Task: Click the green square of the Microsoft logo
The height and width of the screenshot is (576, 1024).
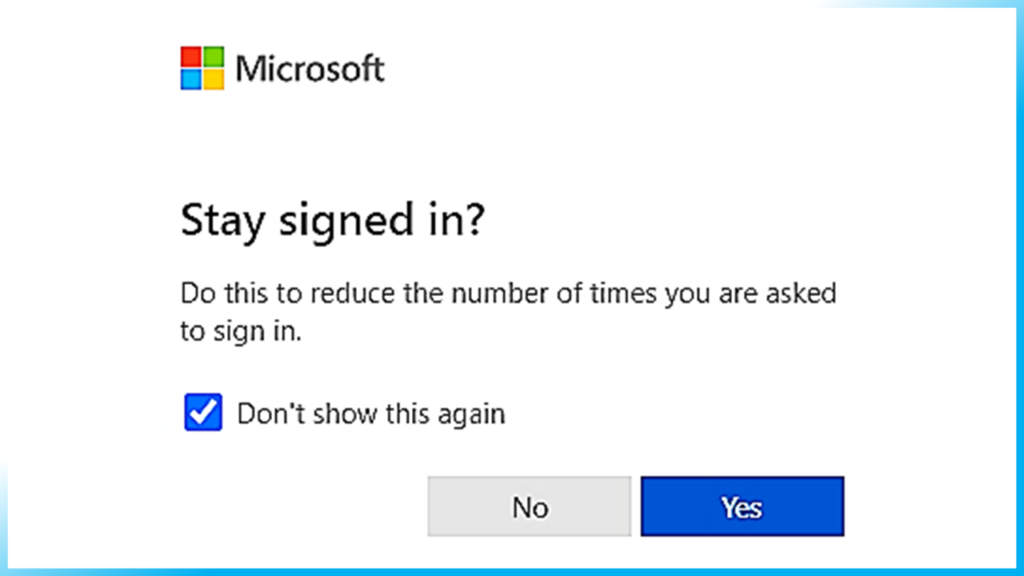Action: pos(214,57)
